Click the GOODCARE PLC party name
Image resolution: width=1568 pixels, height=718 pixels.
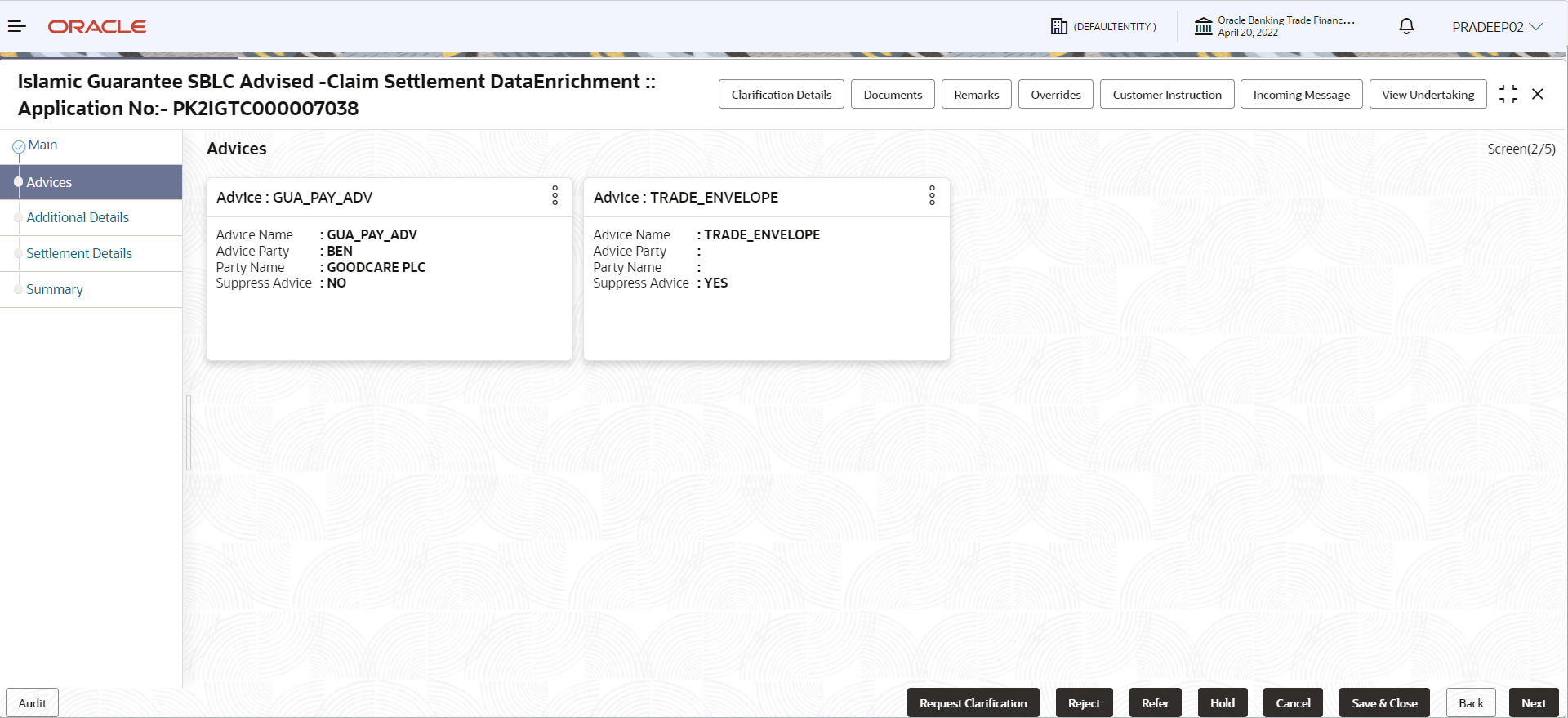(376, 267)
